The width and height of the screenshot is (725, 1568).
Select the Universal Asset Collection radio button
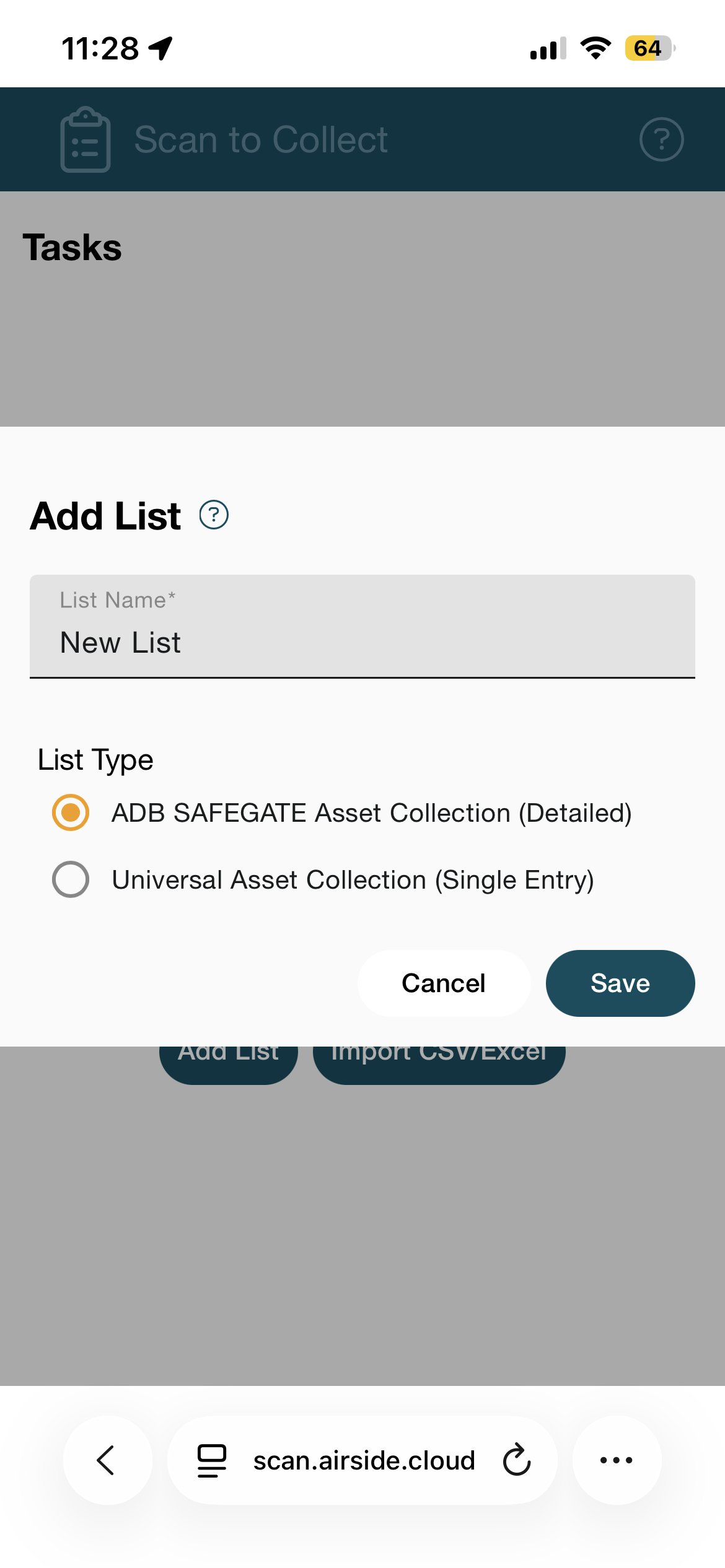coord(71,879)
